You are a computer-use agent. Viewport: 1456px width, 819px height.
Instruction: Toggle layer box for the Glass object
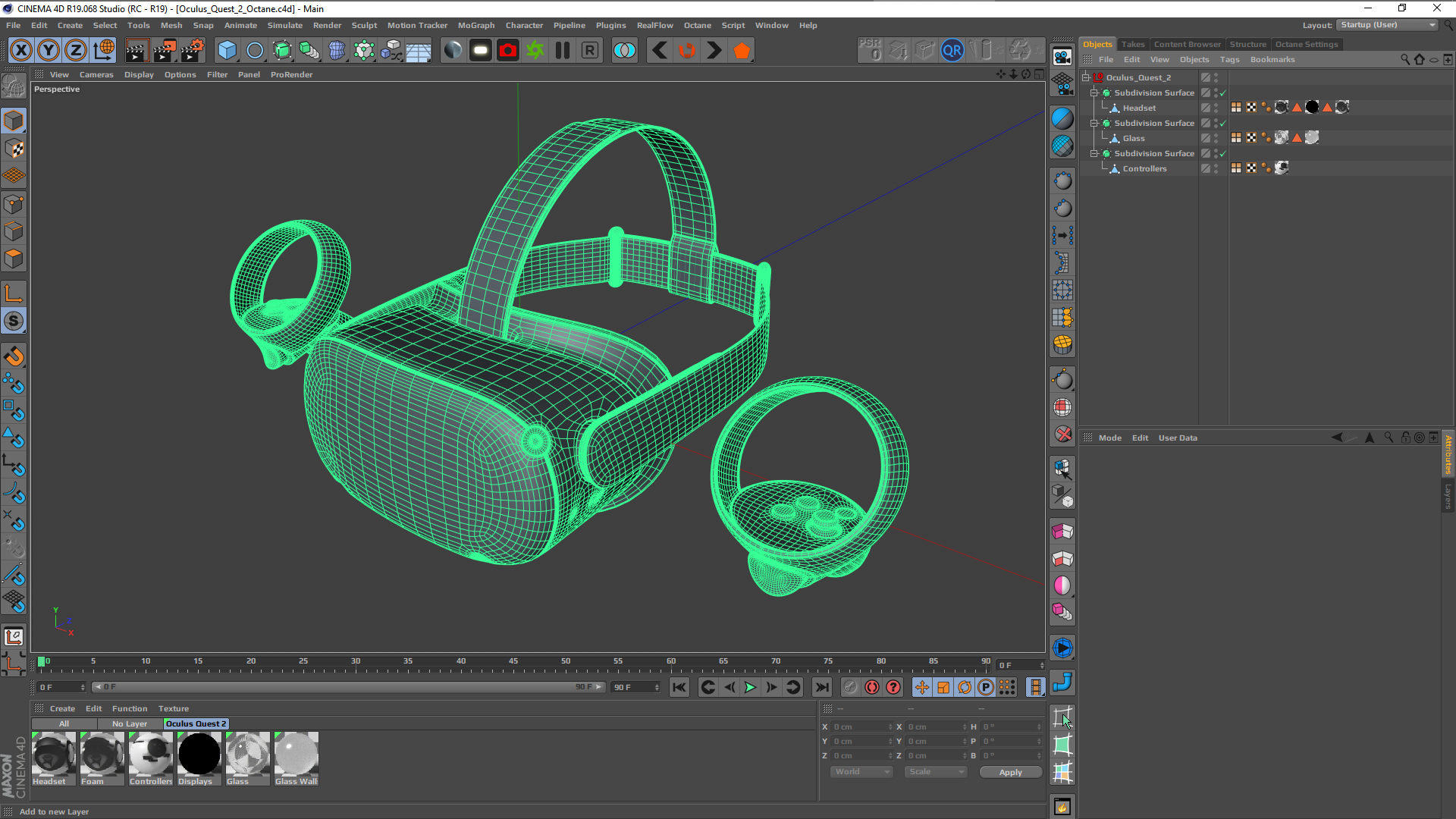[1205, 138]
